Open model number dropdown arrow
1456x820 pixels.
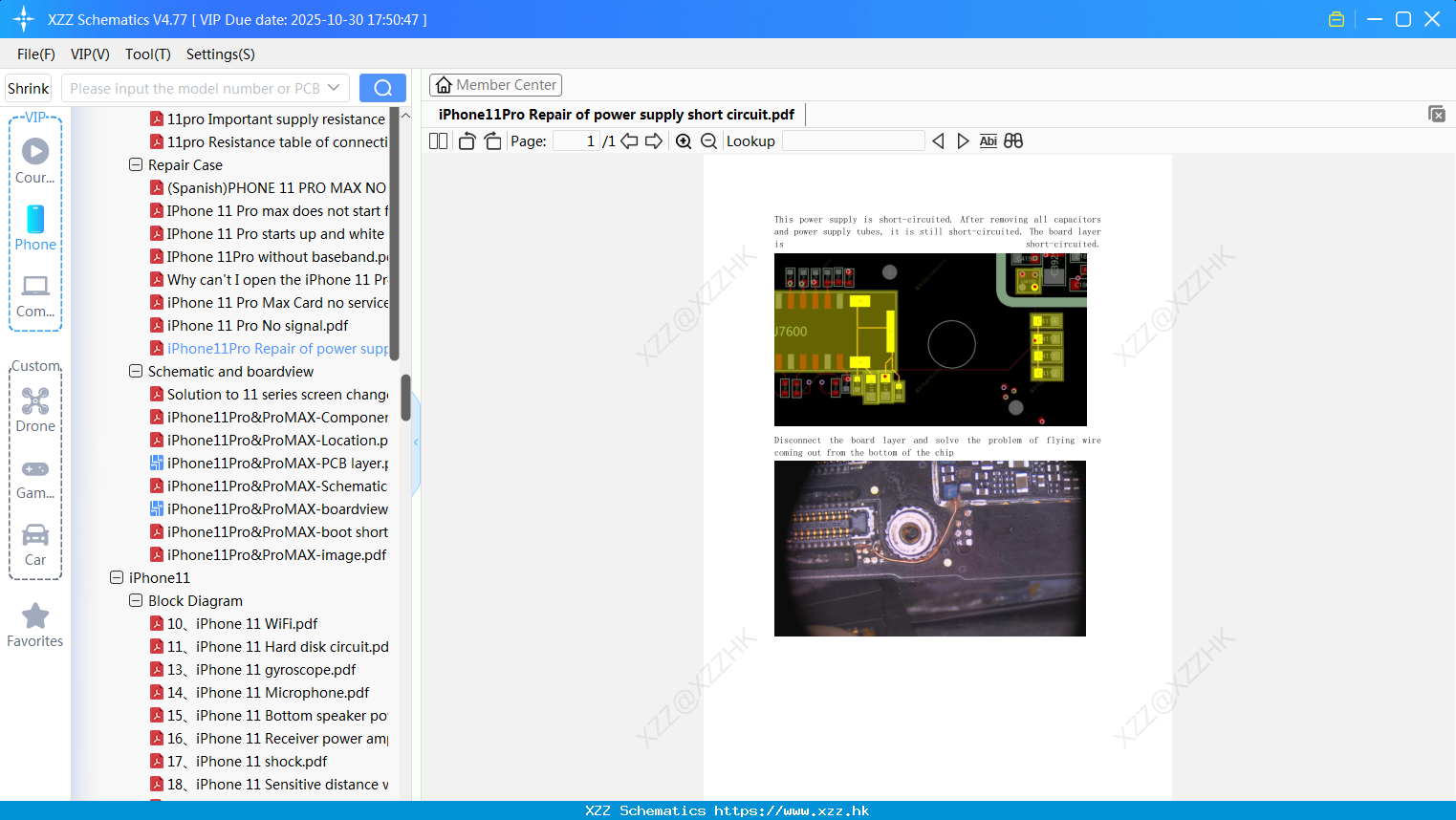[334, 88]
